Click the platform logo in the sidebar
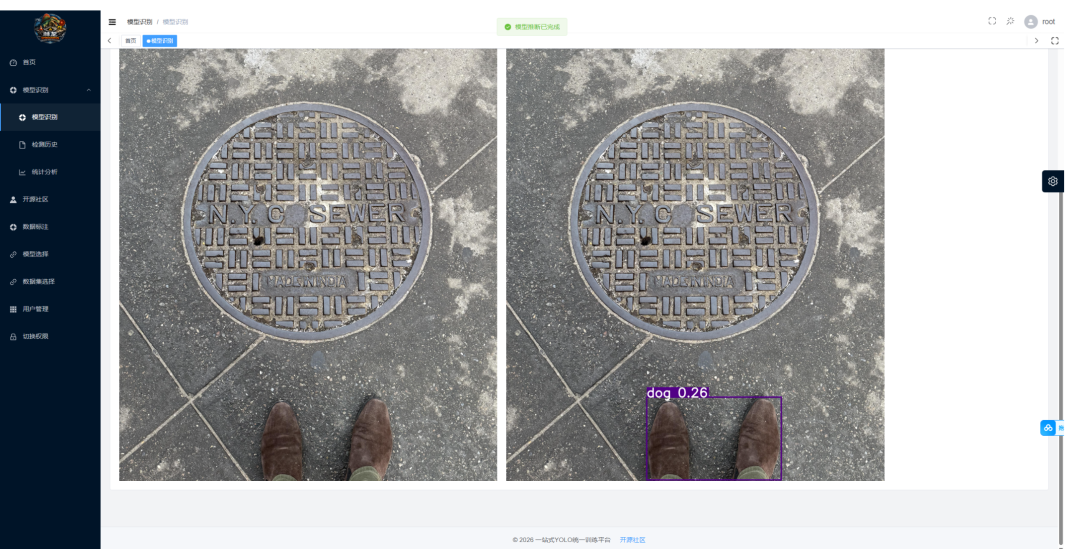 coord(50,28)
